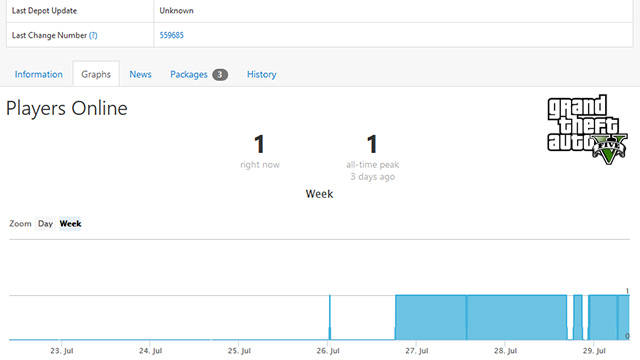Click the 26. Jul spike on graph
The image size is (640, 360).
point(330,317)
